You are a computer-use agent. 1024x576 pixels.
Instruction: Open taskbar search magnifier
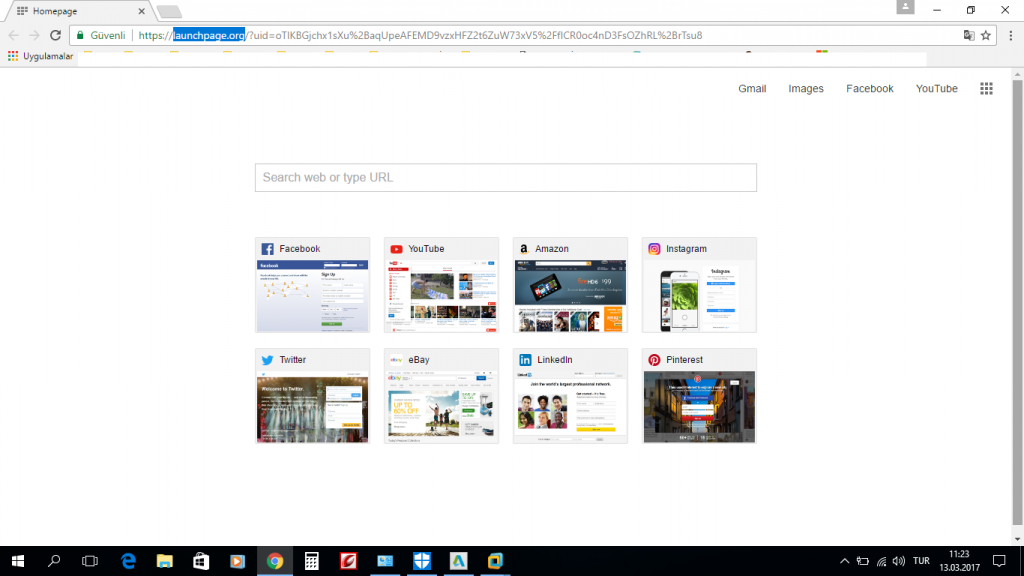point(54,561)
